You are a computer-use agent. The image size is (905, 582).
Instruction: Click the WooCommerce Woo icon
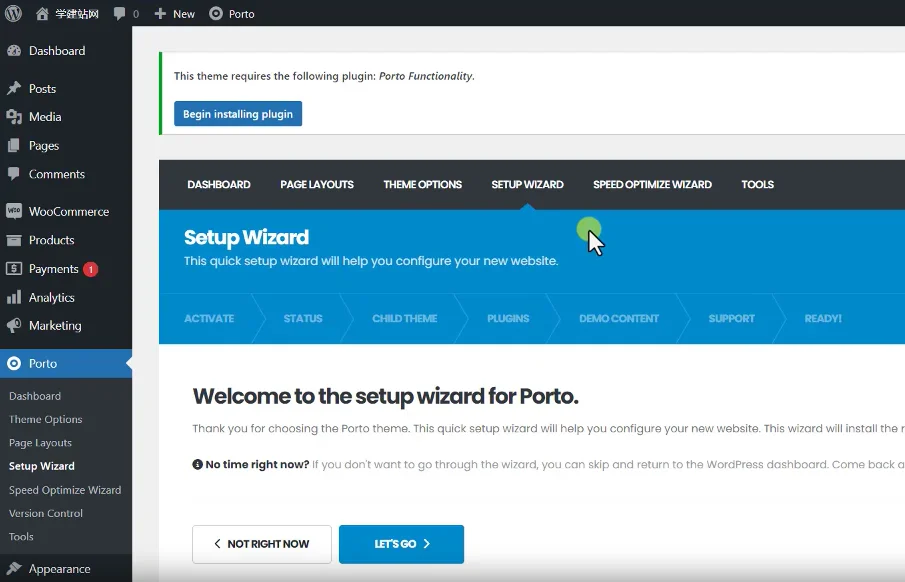click(14, 211)
